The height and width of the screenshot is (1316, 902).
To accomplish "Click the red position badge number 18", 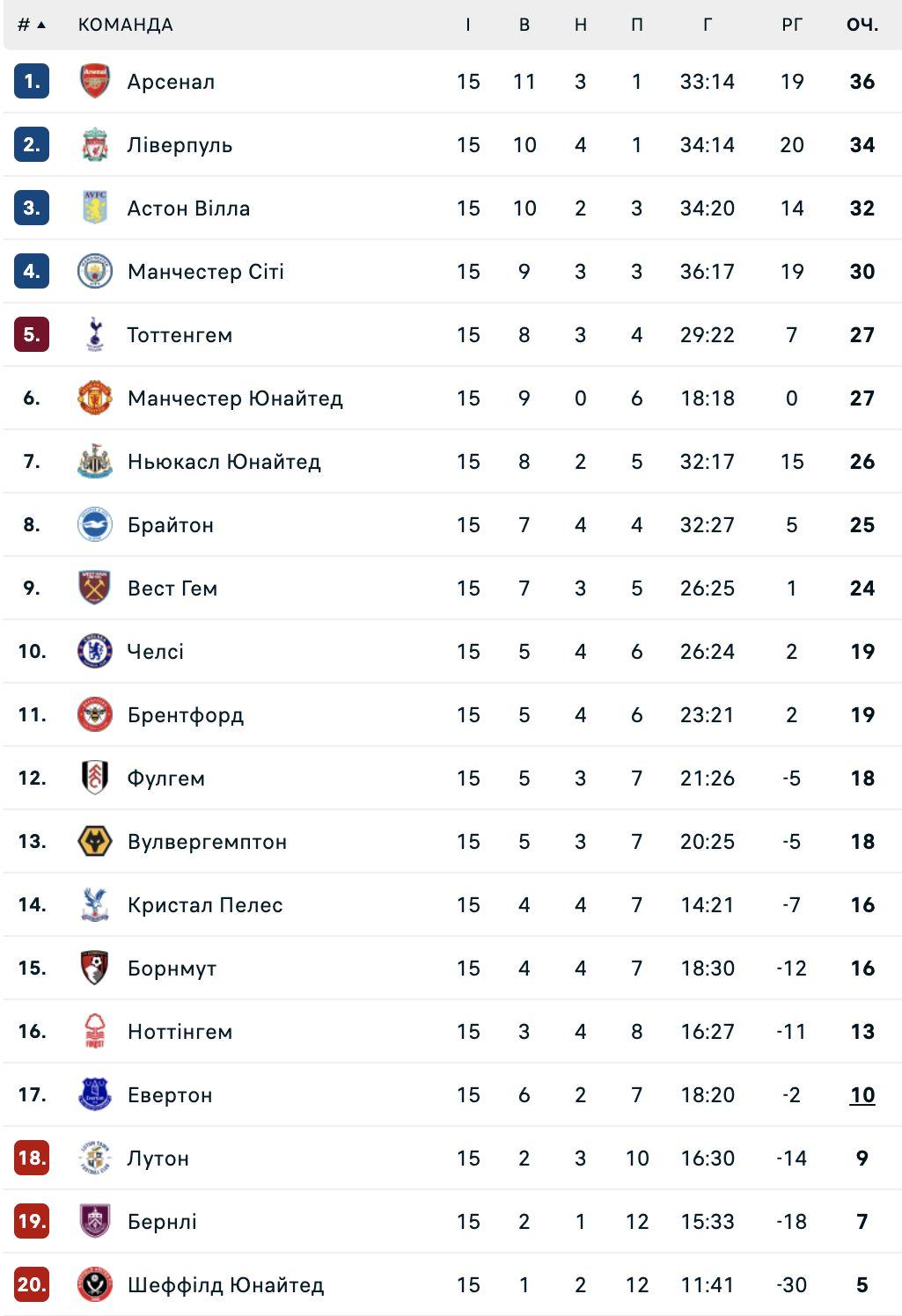I will (x=32, y=1158).
